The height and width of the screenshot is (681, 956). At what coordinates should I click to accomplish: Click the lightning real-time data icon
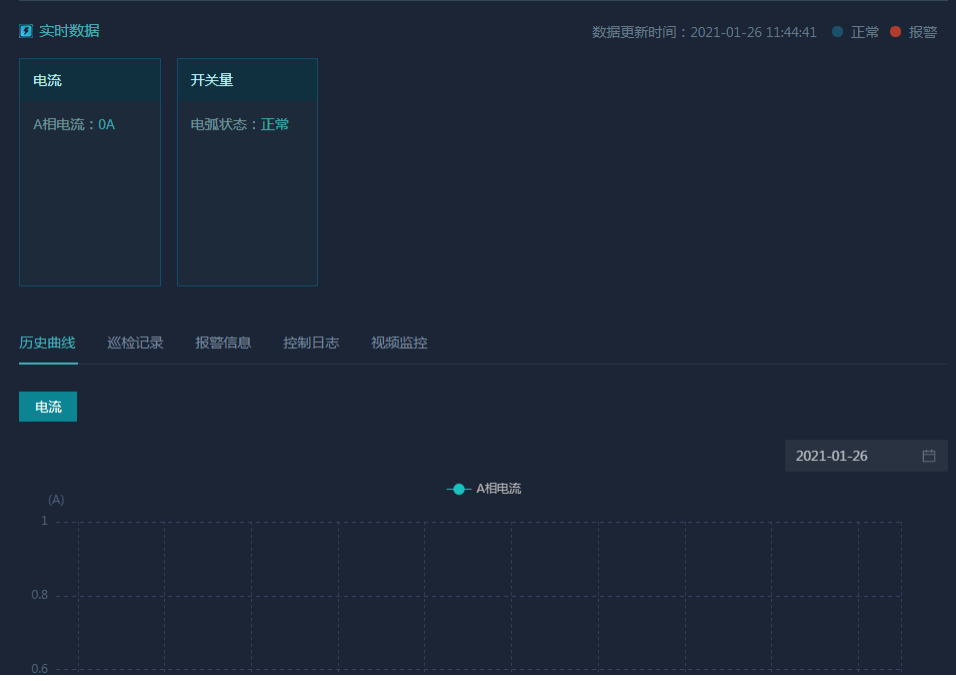coord(26,31)
